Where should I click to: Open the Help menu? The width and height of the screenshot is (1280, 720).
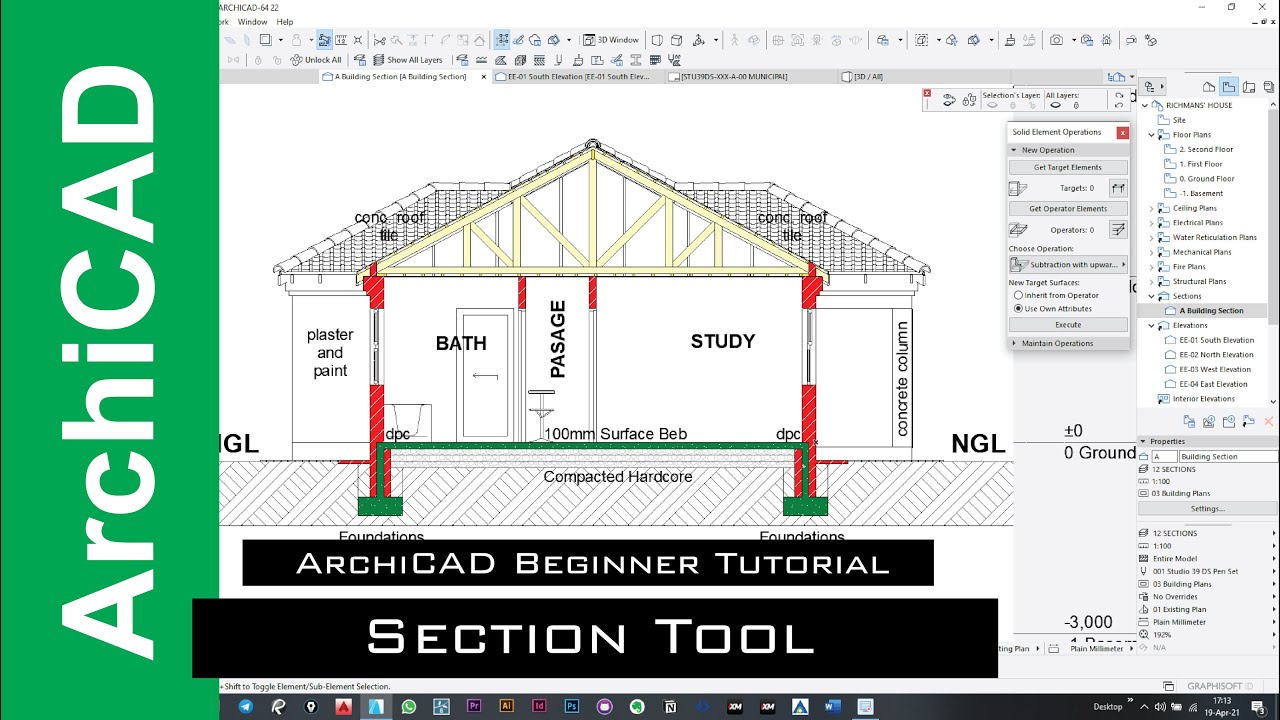click(x=285, y=22)
